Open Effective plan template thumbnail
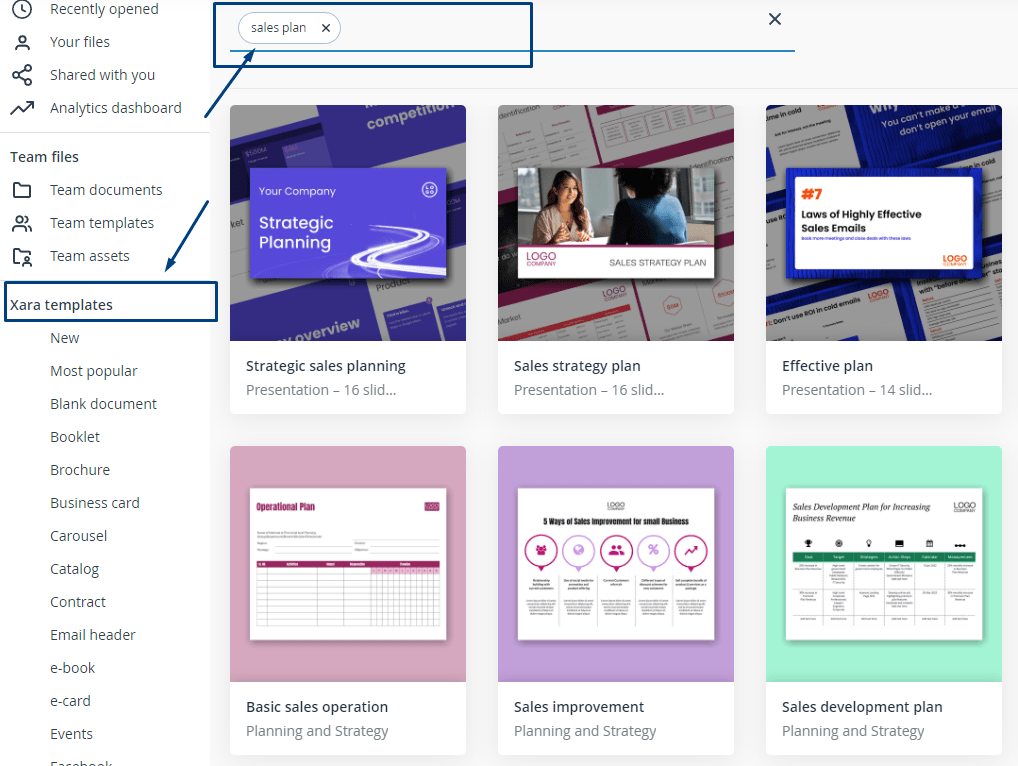Viewport: 1018px width, 766px height. (884, 223)
